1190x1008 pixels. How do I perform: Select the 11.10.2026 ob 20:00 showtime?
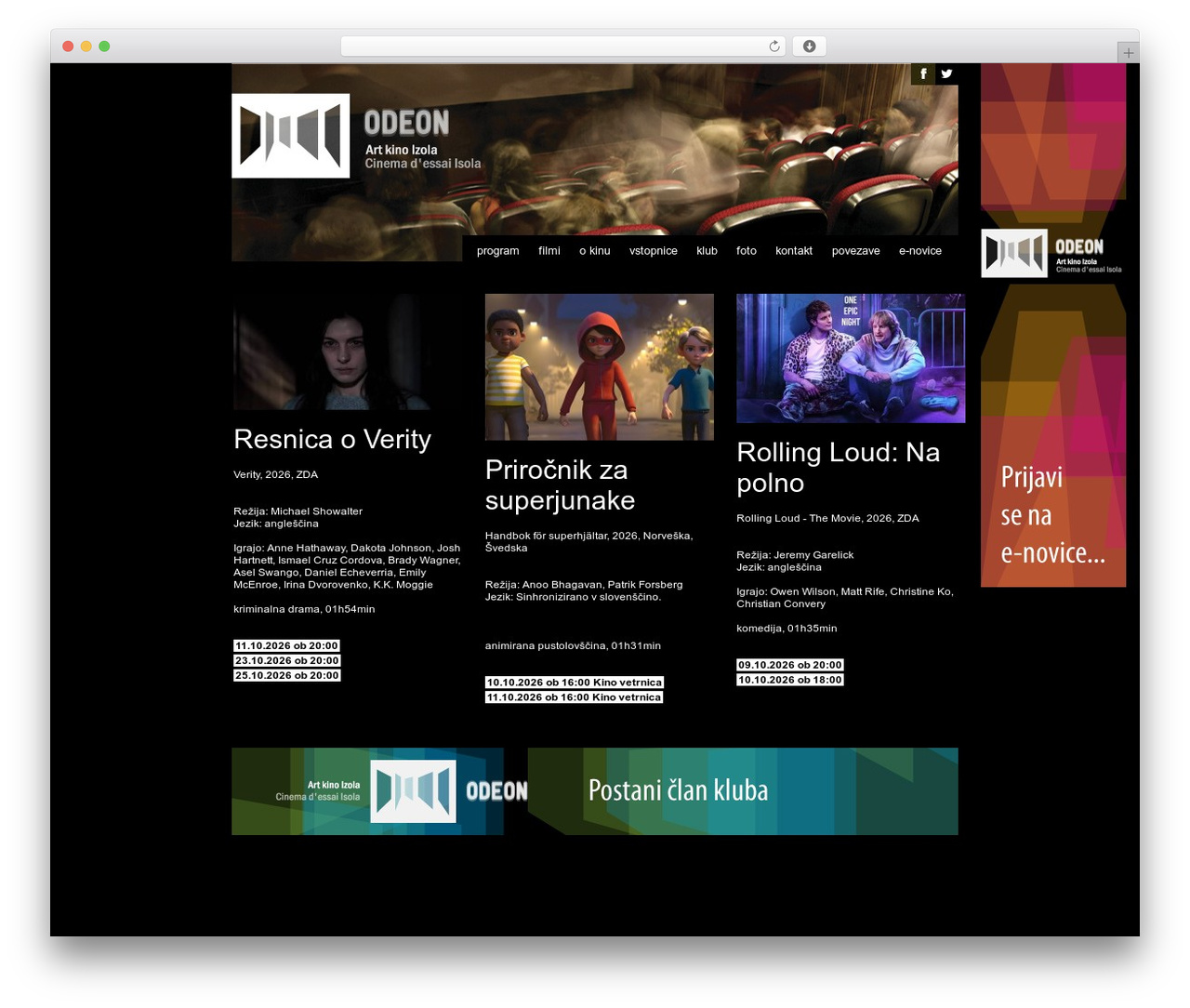point(286,646)
